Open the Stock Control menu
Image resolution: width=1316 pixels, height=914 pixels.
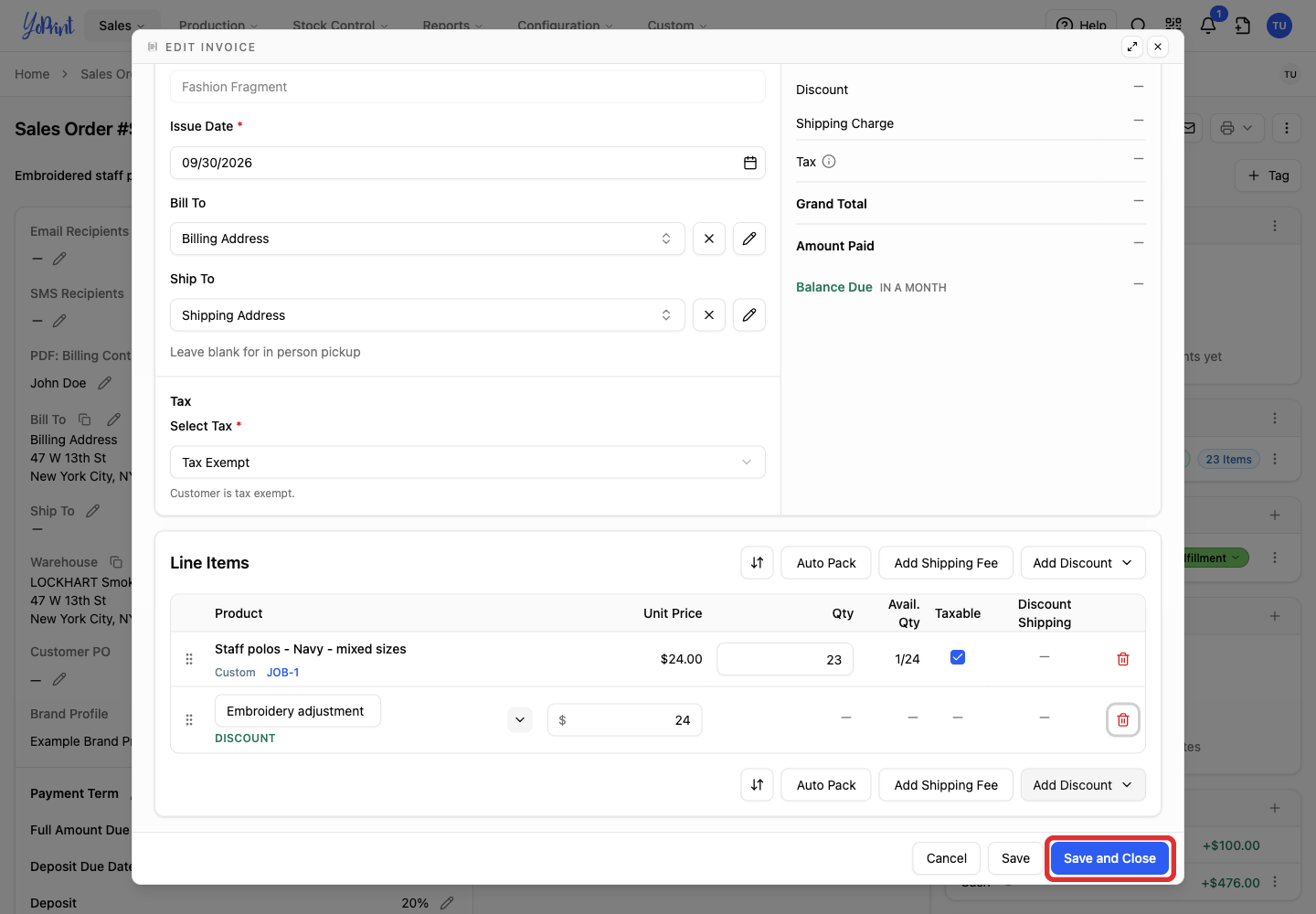coord(340,26)
